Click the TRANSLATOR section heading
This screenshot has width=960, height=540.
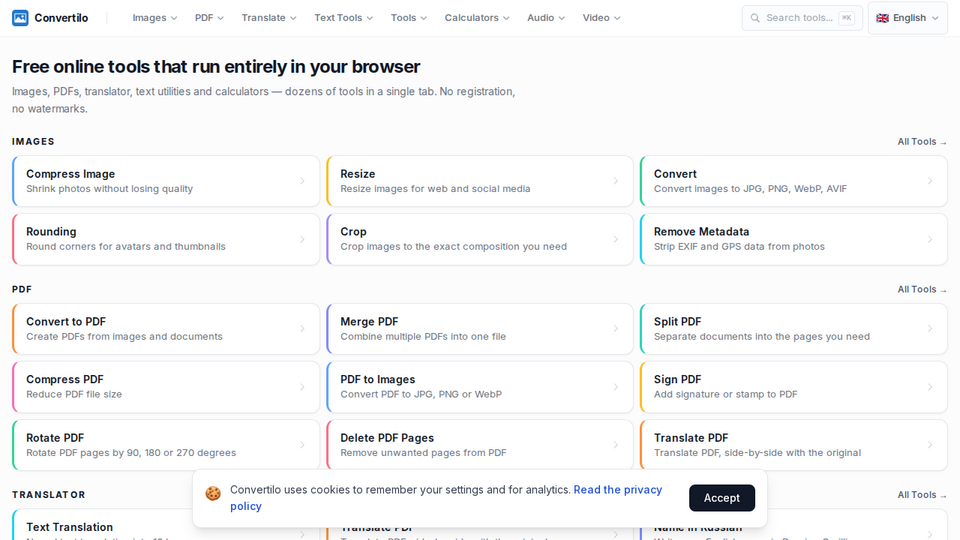(49, 495)
